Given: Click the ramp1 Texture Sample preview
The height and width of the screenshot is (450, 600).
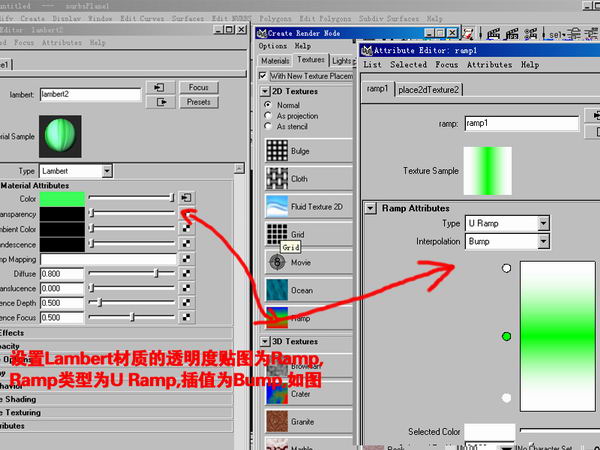Looking at the screenshot, I should (488, 171).
